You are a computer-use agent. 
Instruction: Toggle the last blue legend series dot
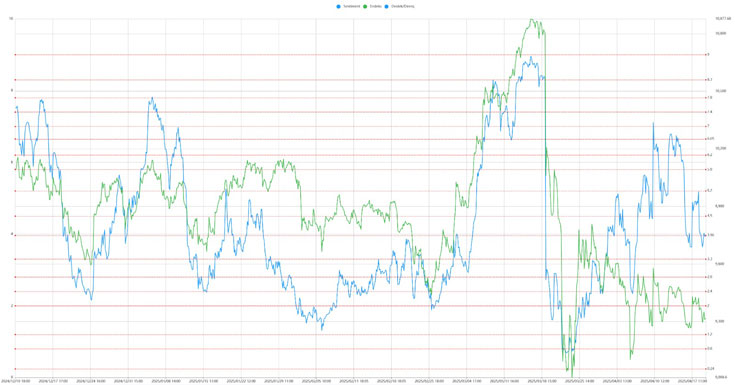click(x=387, y=7)
